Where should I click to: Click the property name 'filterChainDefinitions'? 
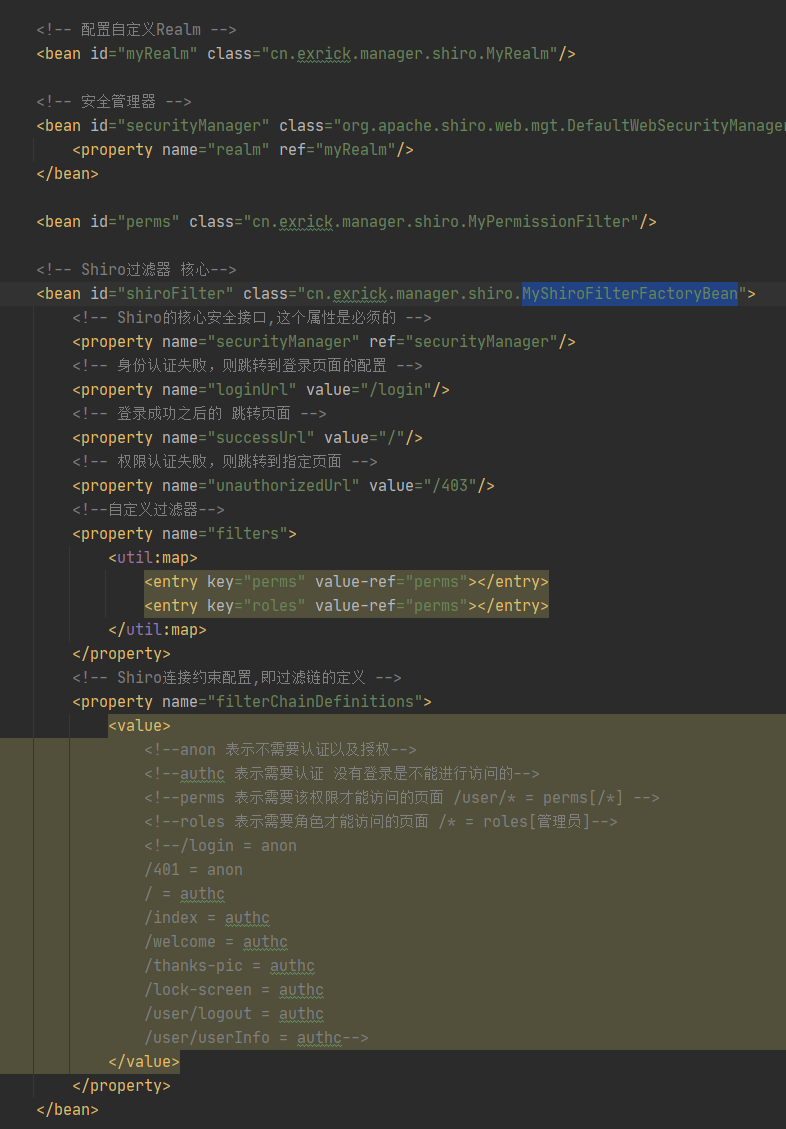click(315, 701)
